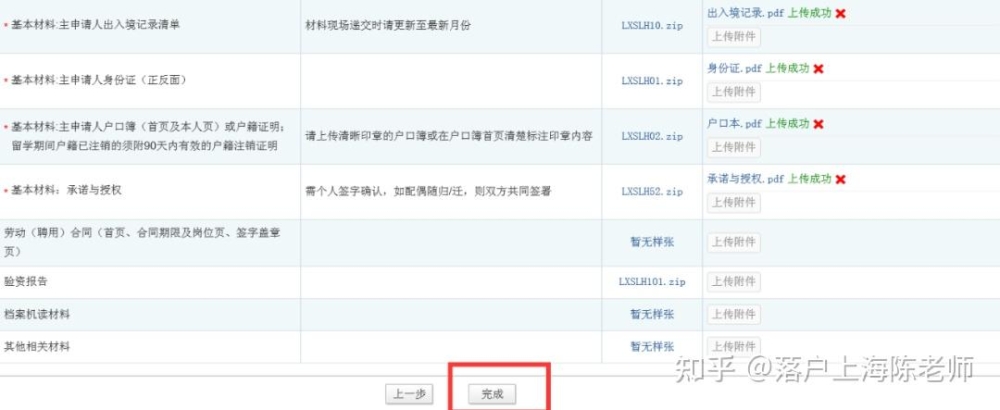Screen dimensions: 1000x410
Task: Download LXSLH52.zip sample
Action: click(x=652, y=192)
